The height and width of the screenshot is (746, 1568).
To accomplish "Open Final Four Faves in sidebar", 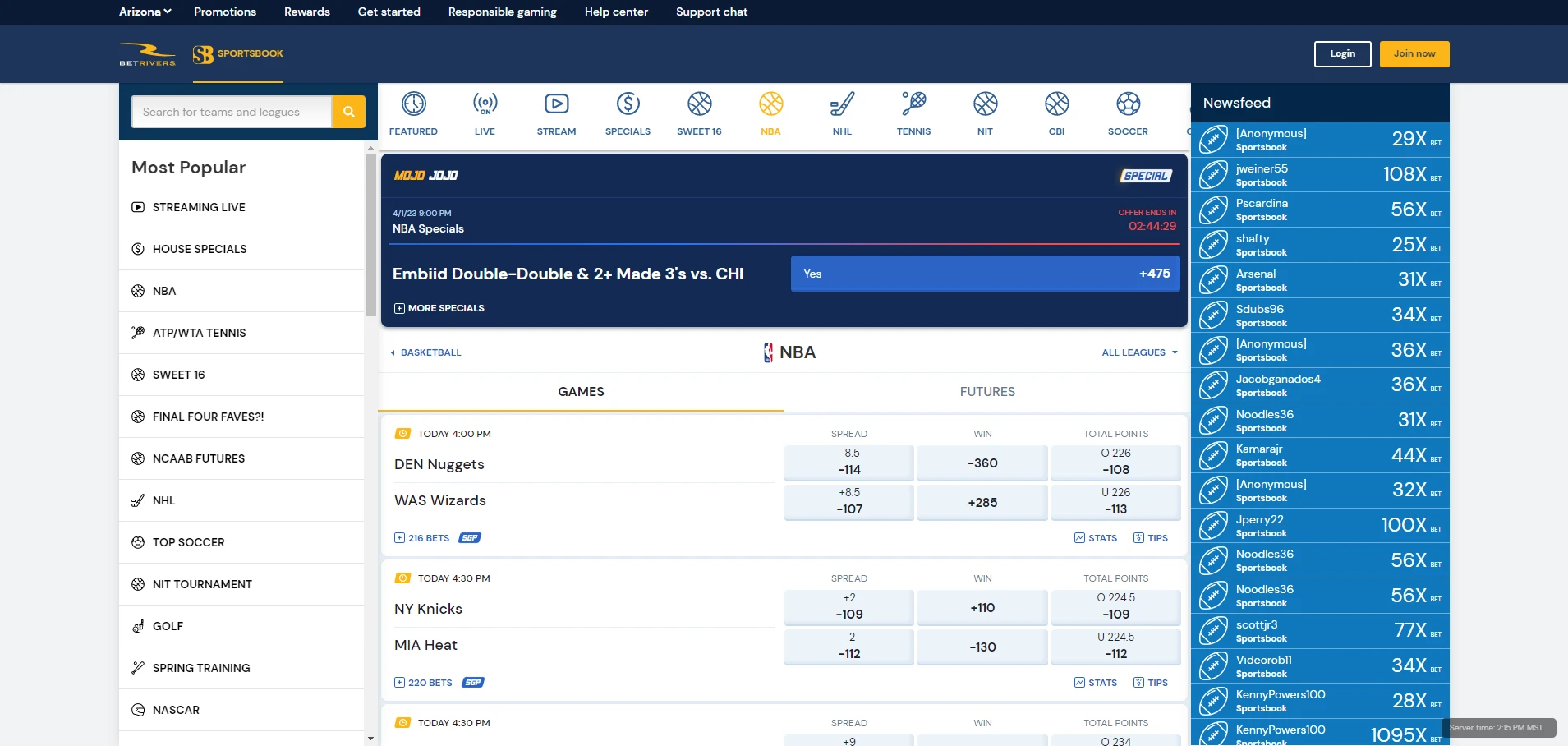I will click(241, 417).
